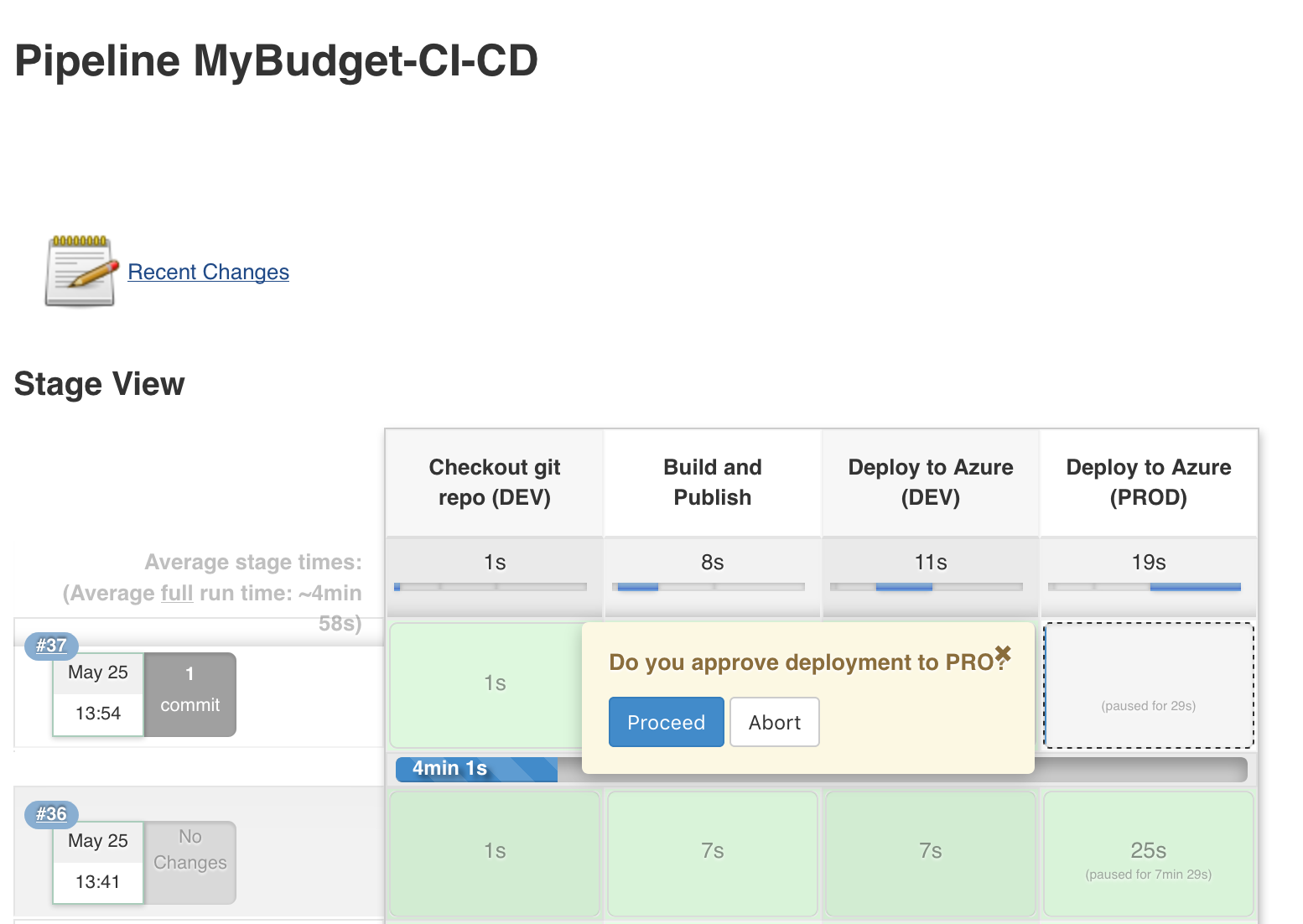
Task: Open the Recent Changes link
Action: (x=208, y=272)
